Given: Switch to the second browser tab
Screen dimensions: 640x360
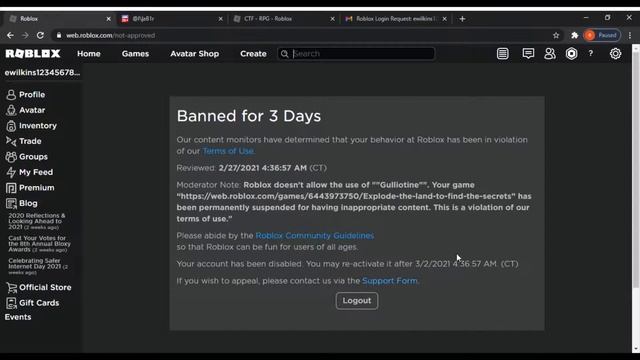Looking at the screenshot, I should [171, 19].
